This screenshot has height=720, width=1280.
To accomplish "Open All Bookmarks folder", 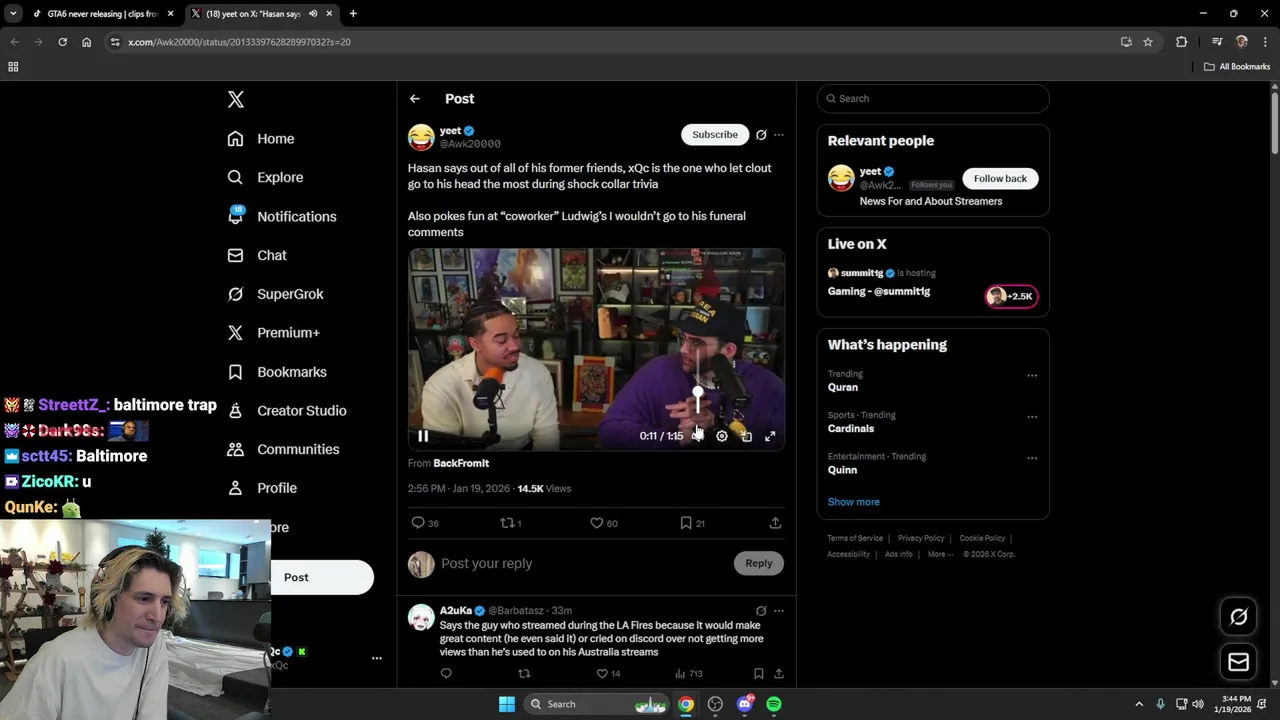I will click(x=1237, y=67).
